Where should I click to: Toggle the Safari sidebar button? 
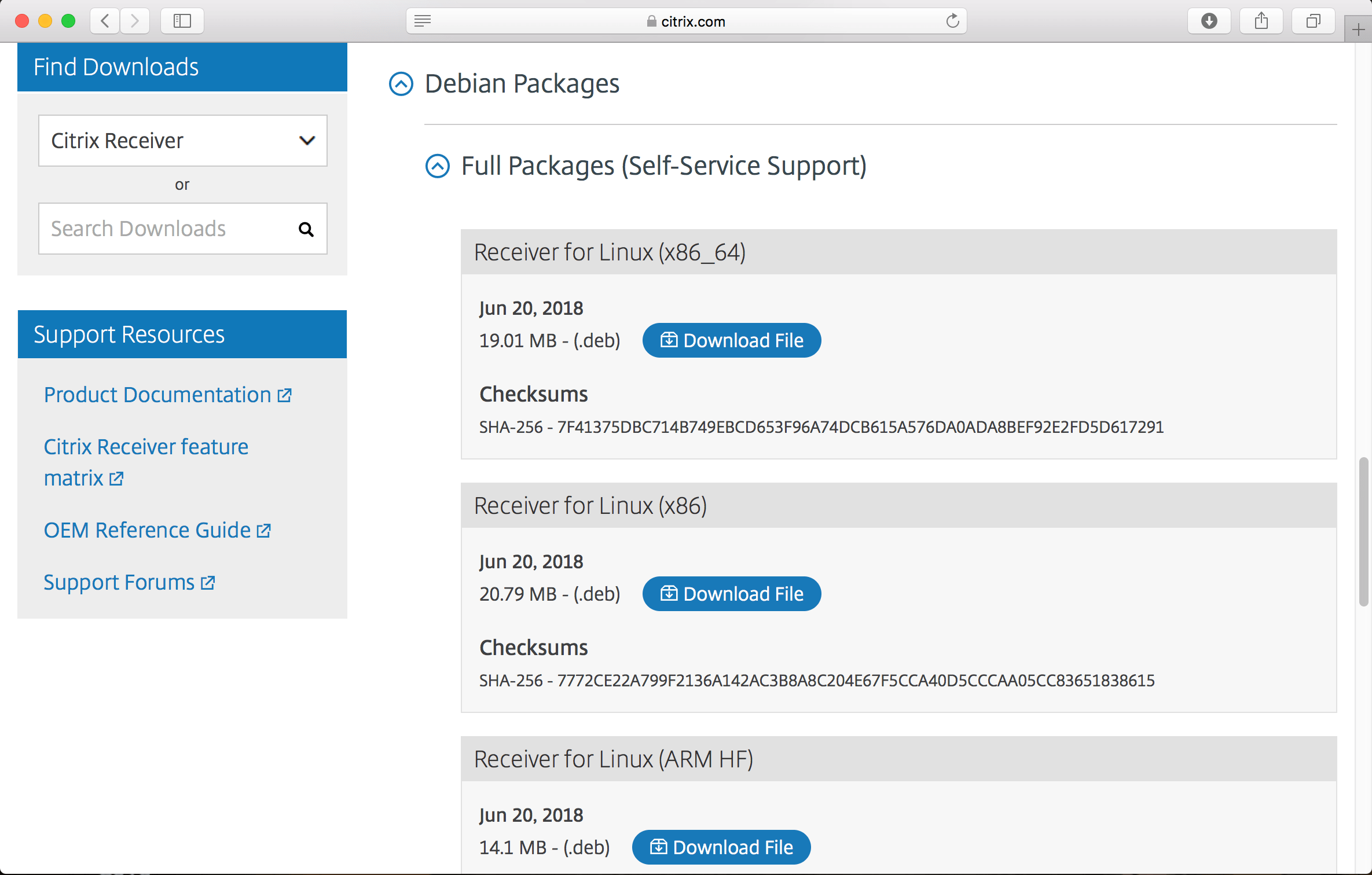[x=182, y=21]
